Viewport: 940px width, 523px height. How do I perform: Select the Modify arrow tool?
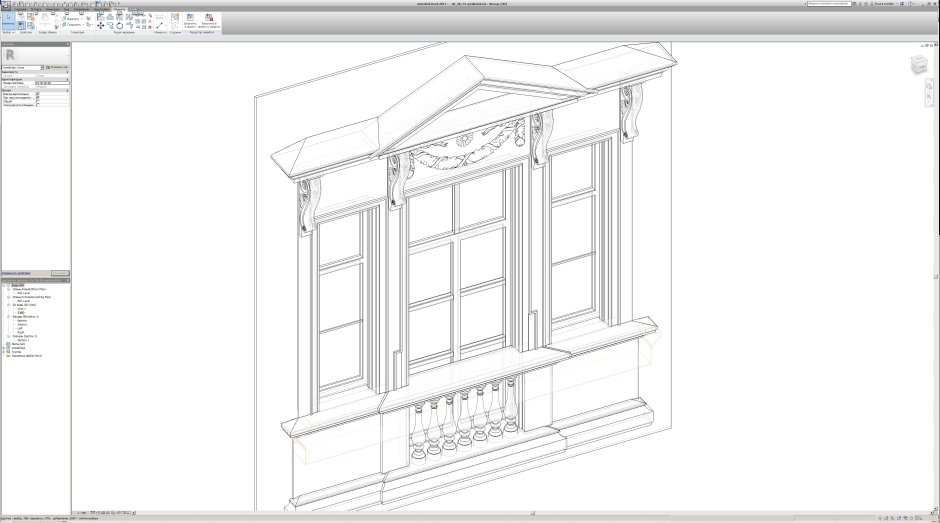[x=9, y=20]
